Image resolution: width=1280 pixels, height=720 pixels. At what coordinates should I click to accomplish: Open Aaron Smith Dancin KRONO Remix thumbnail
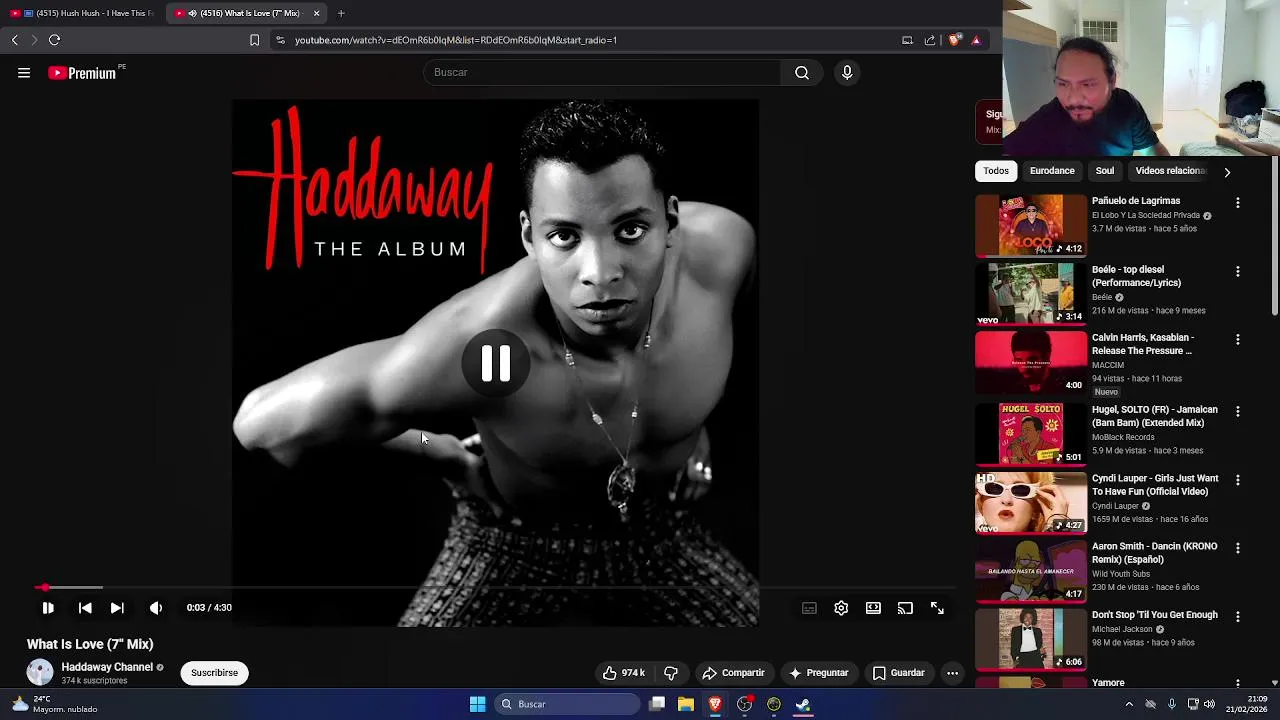pos(1031,571)
